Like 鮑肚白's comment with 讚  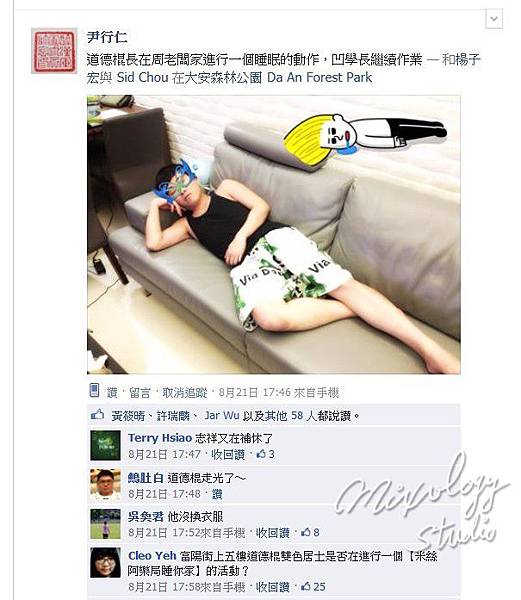pos(217,494)
